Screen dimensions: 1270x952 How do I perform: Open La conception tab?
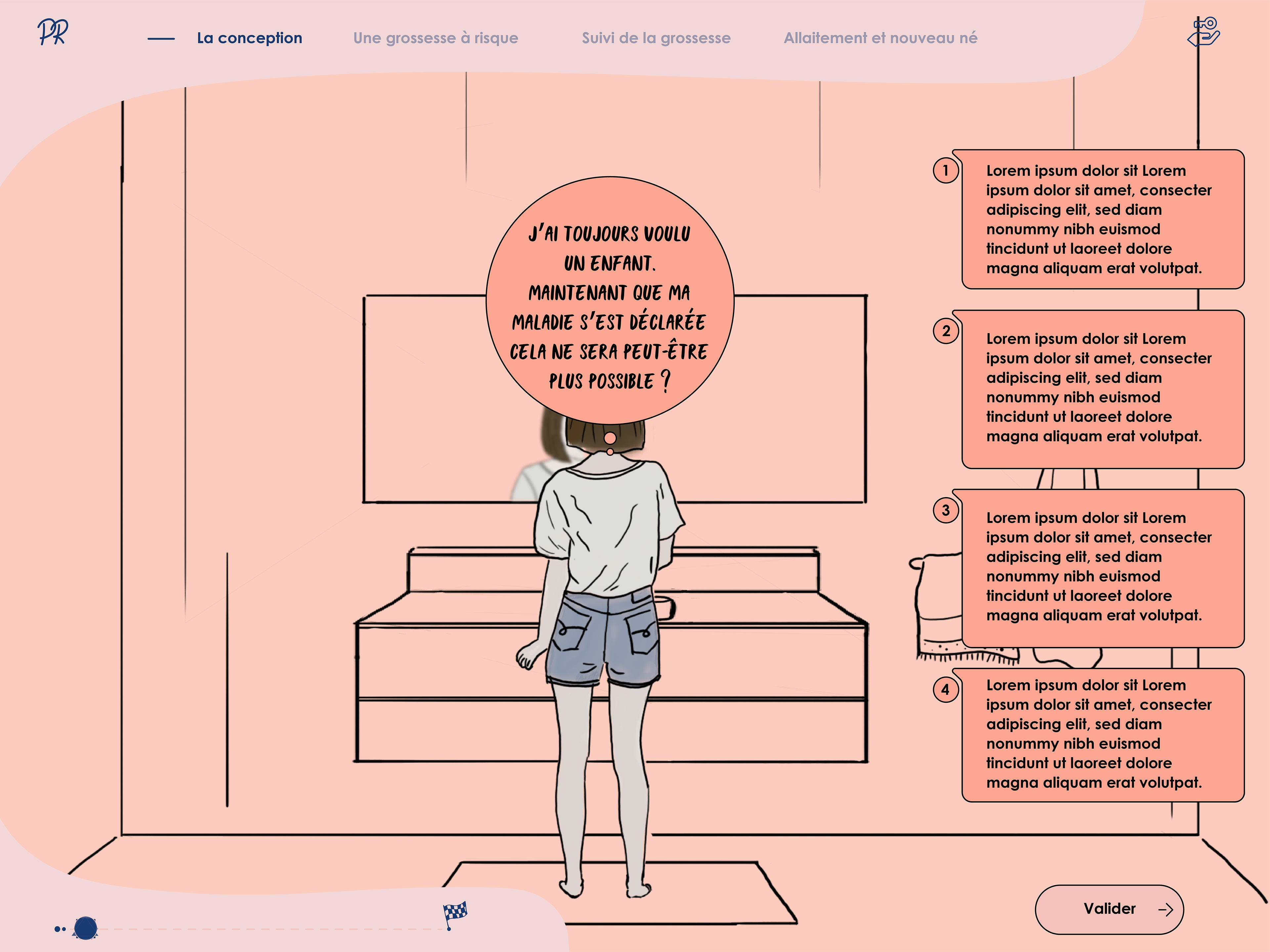coord(249,38)
